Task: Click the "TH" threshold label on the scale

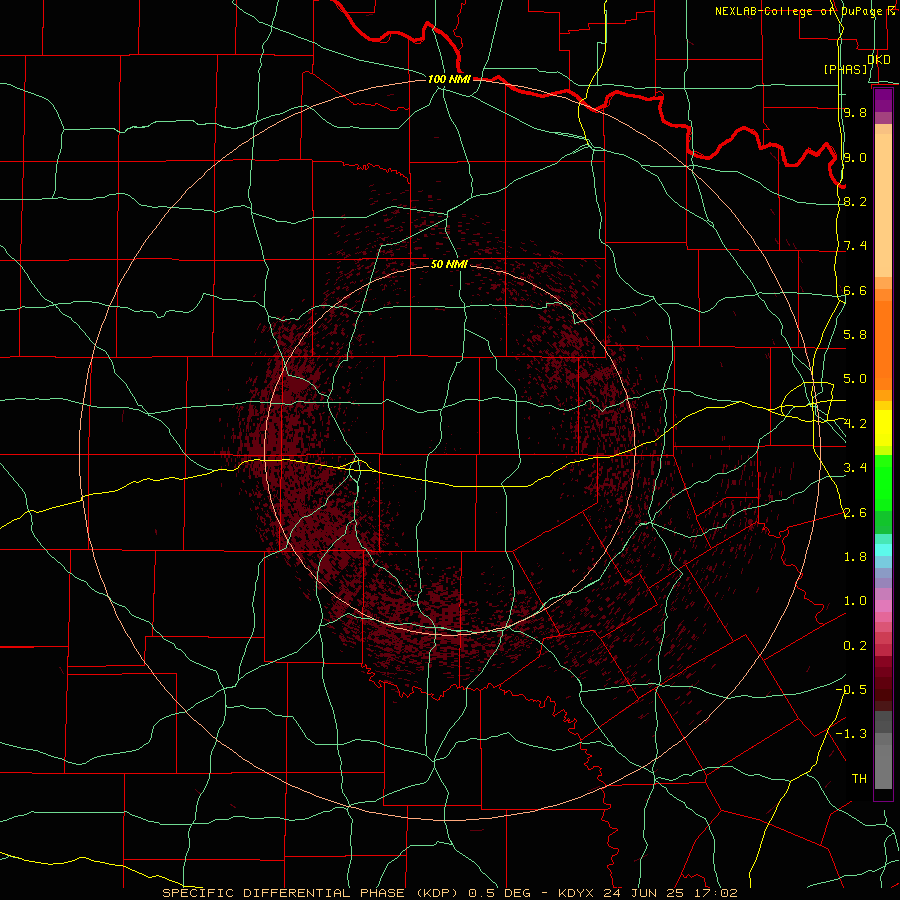Action: (x=859, y=779)
